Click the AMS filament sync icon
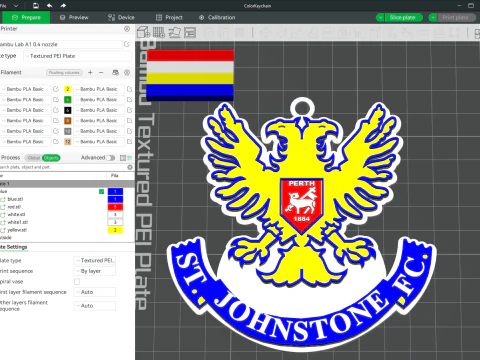This screenshot has width=480, height=360. (x=115, y=72)
